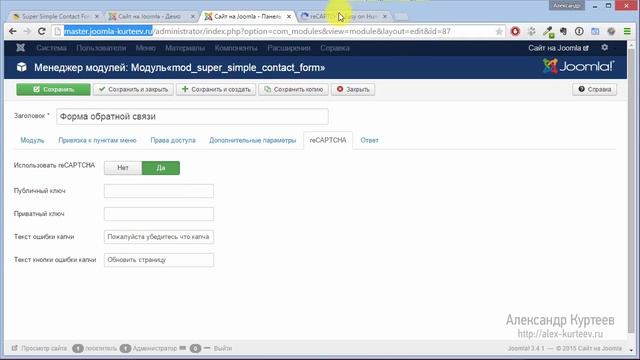
Task: Open the Меню menu
Action: pos(145,48)
